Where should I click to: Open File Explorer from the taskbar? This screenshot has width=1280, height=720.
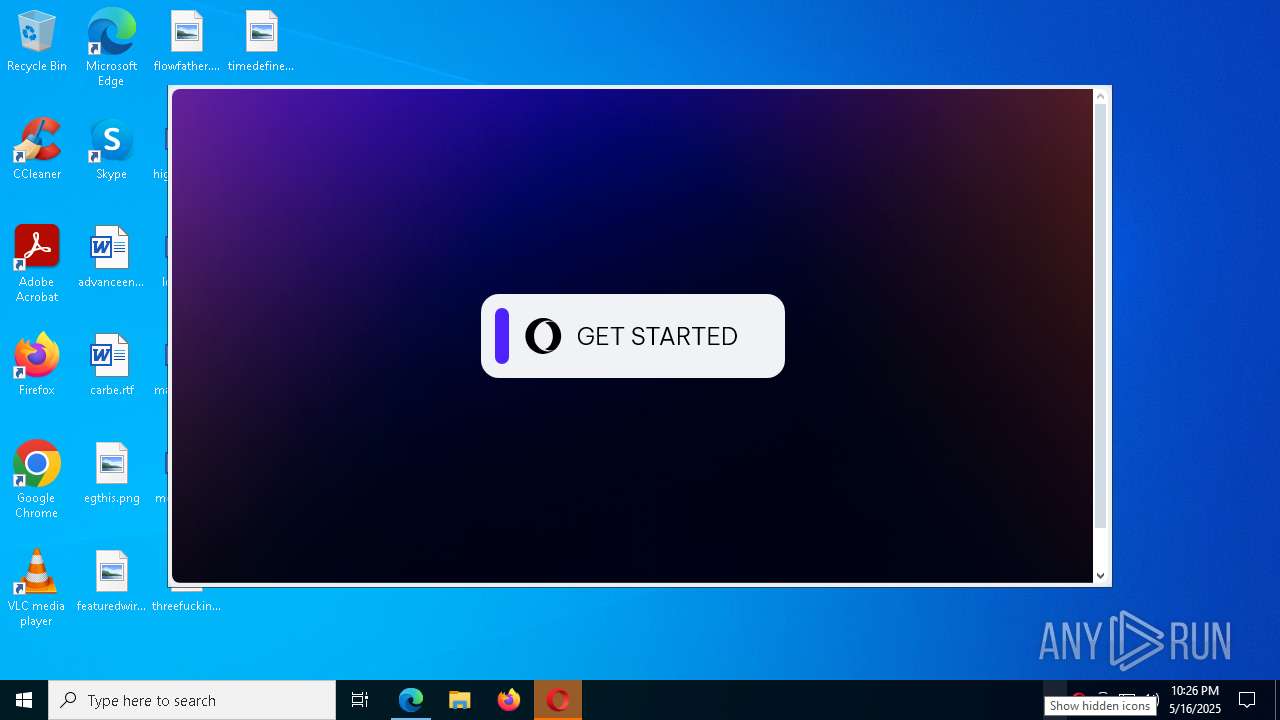coord(459,700)
